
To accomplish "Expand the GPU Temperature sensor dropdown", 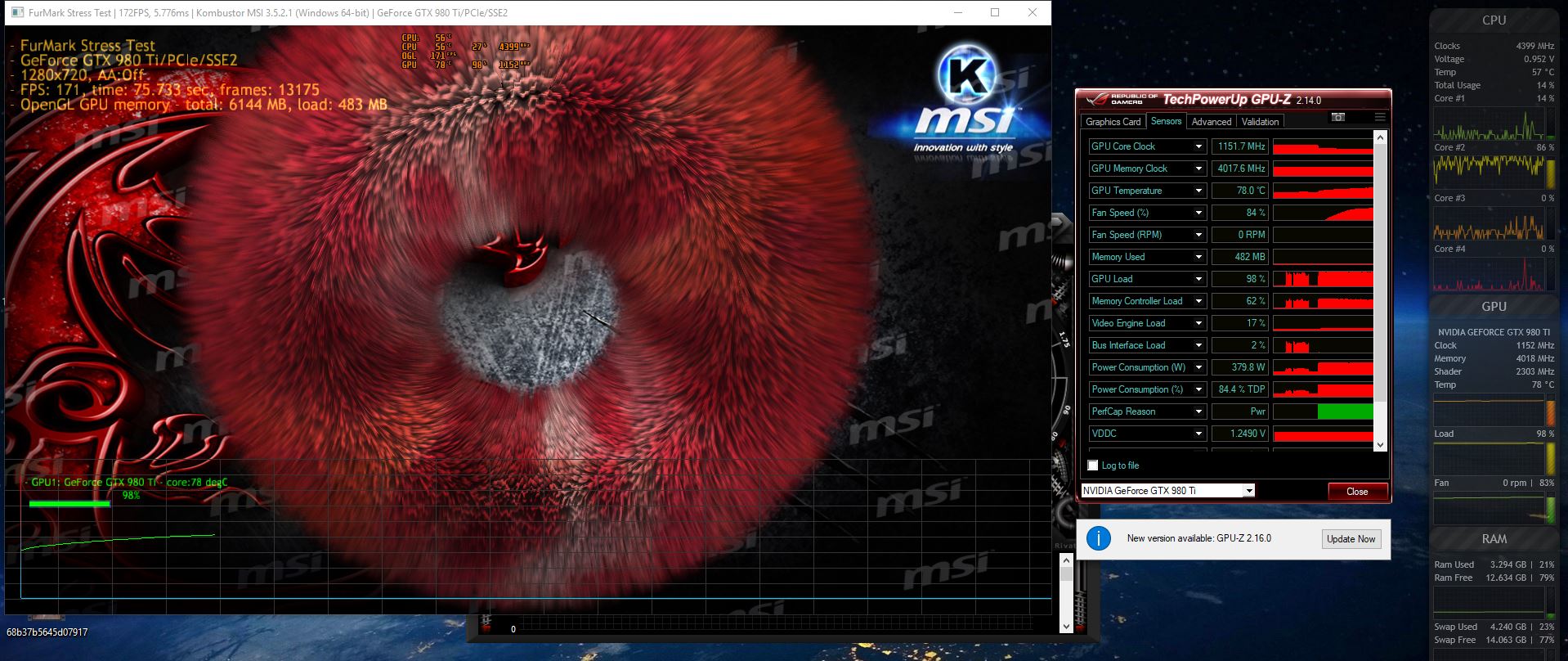I will coord(1198,191).
